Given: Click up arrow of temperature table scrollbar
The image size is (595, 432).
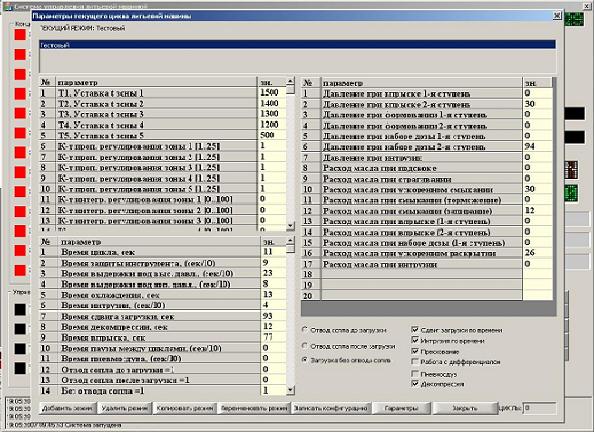Looking at the screenshot, I should 290,81.
